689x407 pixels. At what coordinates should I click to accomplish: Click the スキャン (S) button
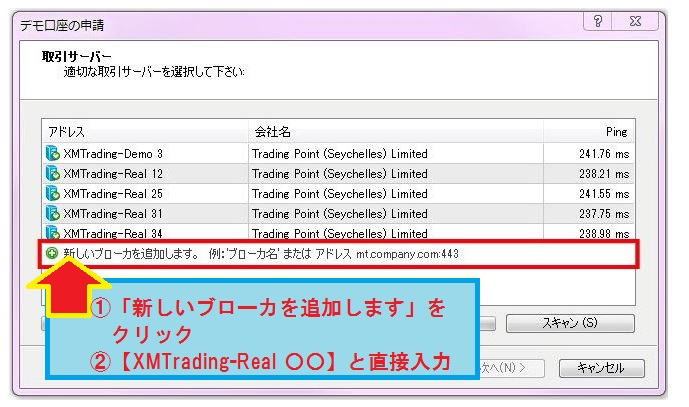(570, 323)
